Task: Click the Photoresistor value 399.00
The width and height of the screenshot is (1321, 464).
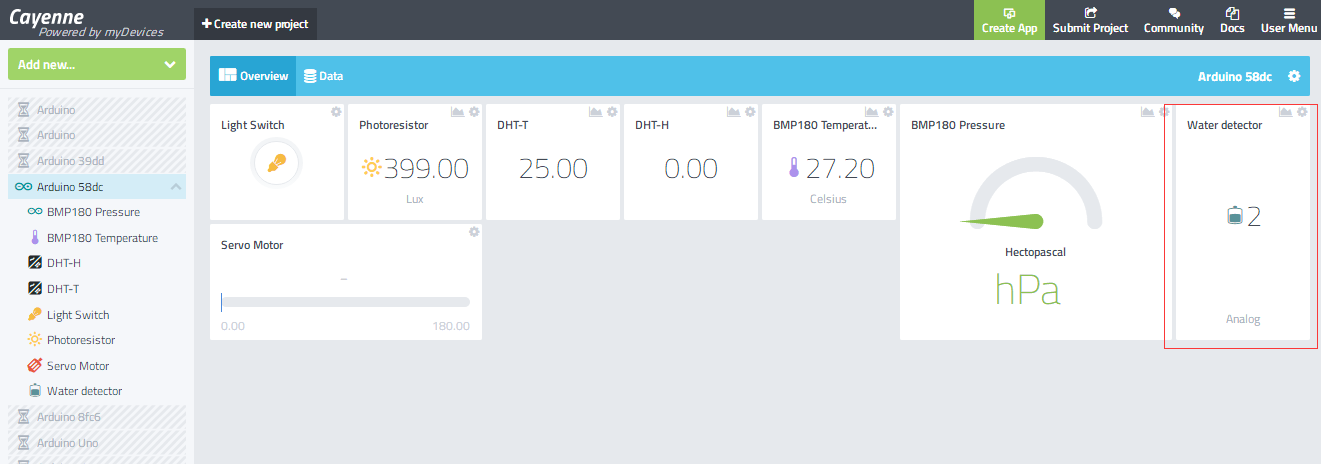Action: 426,169
